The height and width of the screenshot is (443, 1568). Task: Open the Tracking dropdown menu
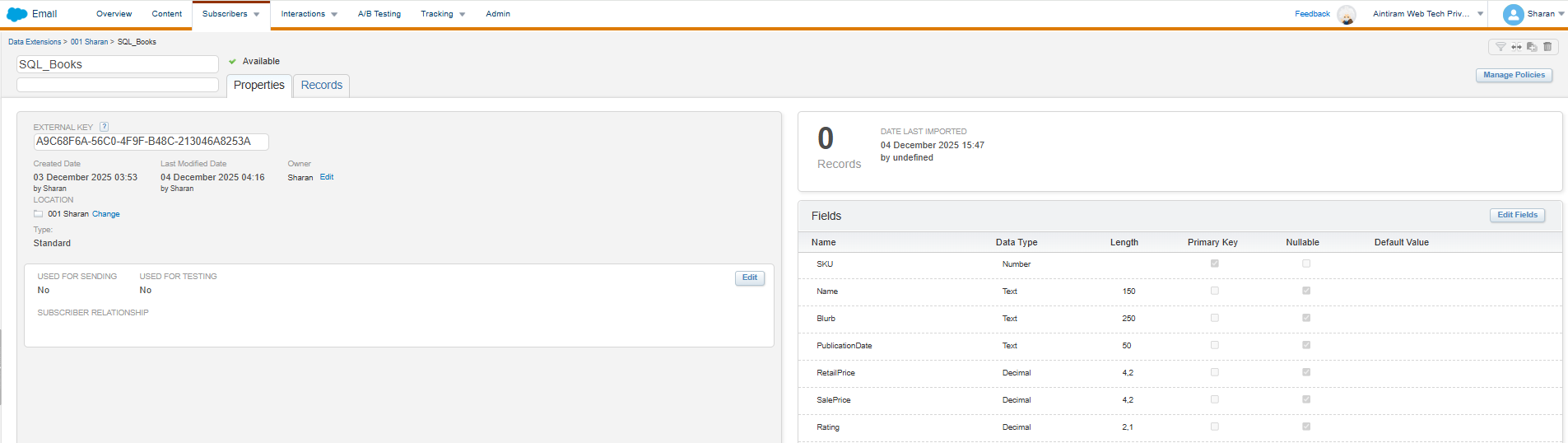point(443,14)
